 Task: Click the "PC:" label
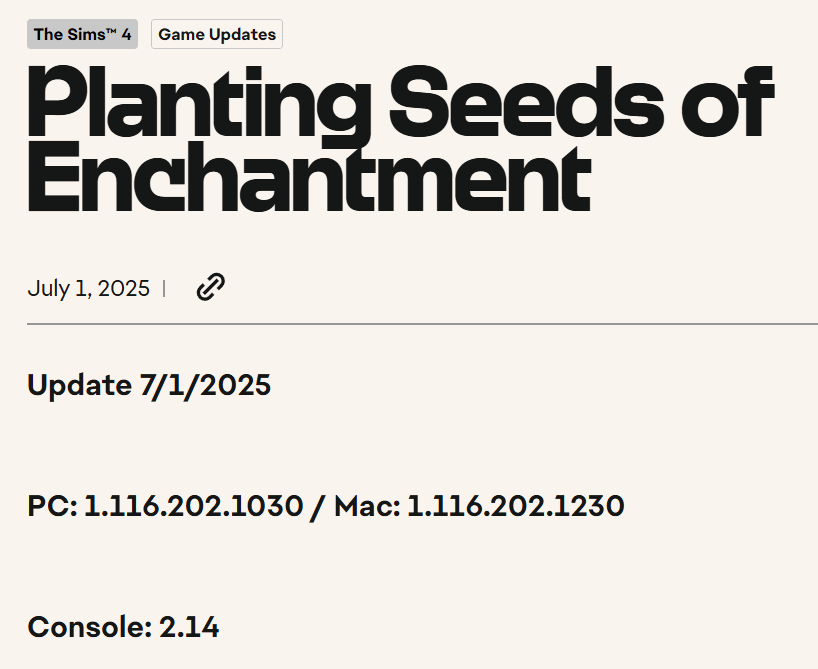52,506
